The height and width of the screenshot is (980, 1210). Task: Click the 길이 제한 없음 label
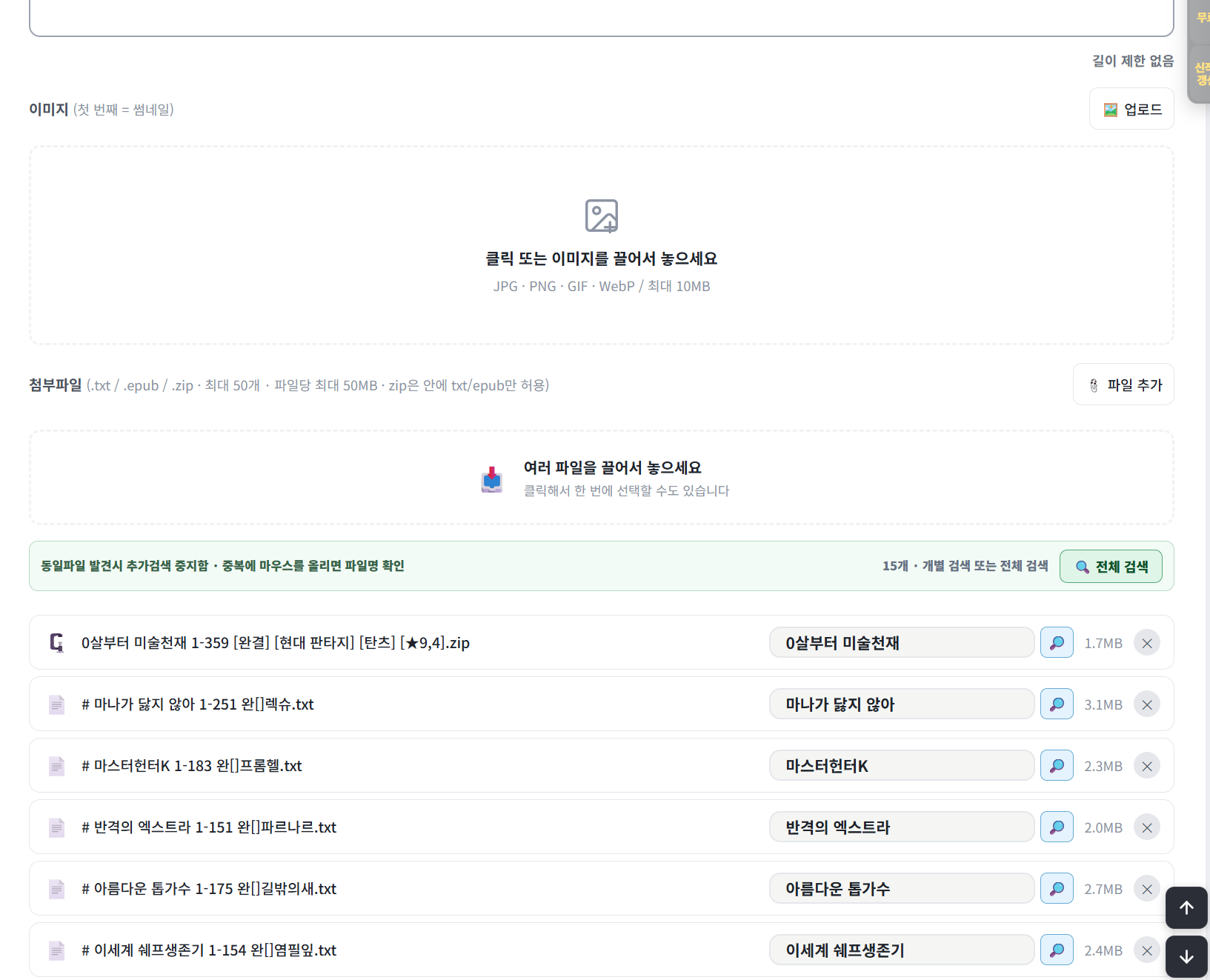tap(1133, 61)
